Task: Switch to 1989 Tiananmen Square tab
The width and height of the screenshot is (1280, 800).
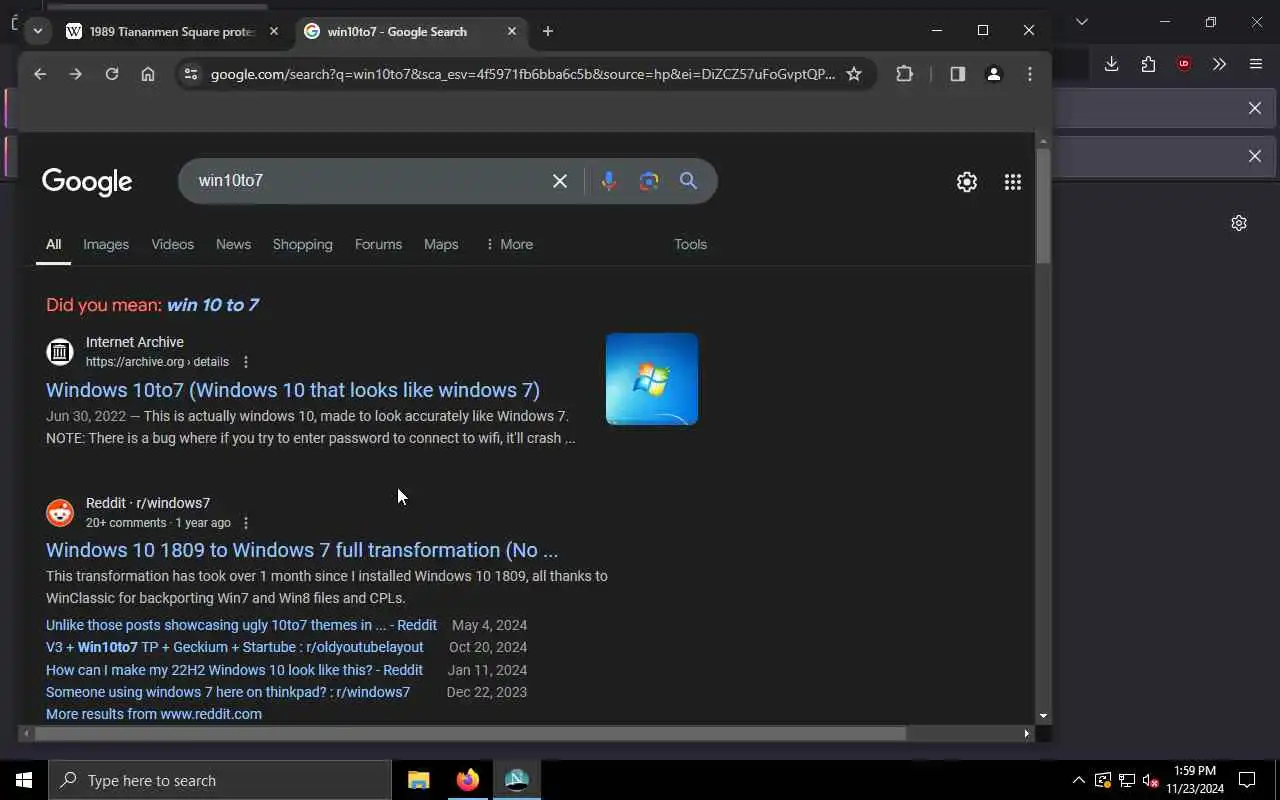Action: [172, 31]
